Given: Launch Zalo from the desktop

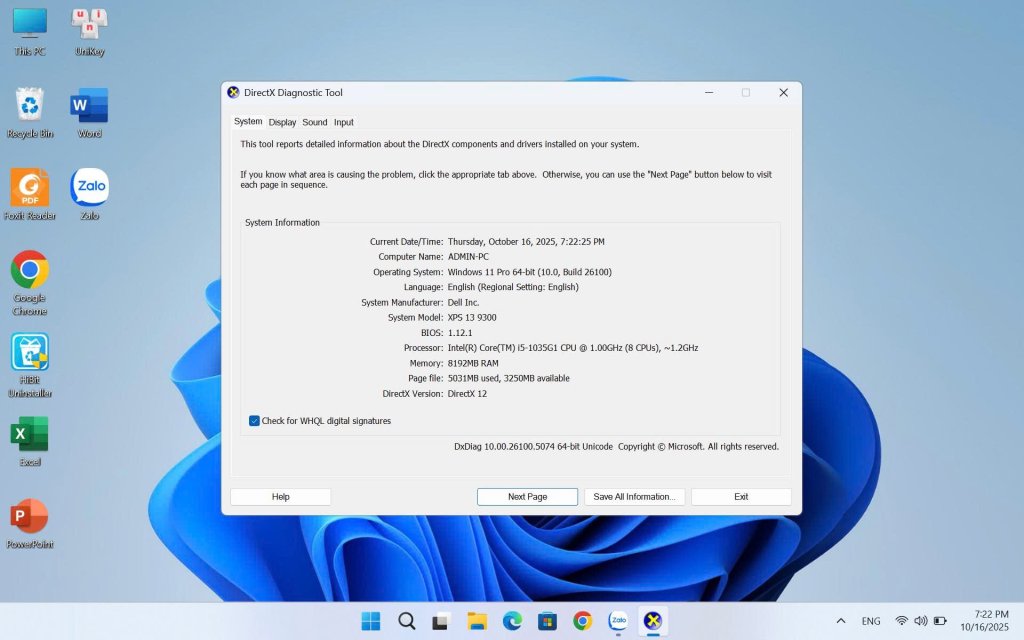Looking at the screenshot, I should (90, 188).
